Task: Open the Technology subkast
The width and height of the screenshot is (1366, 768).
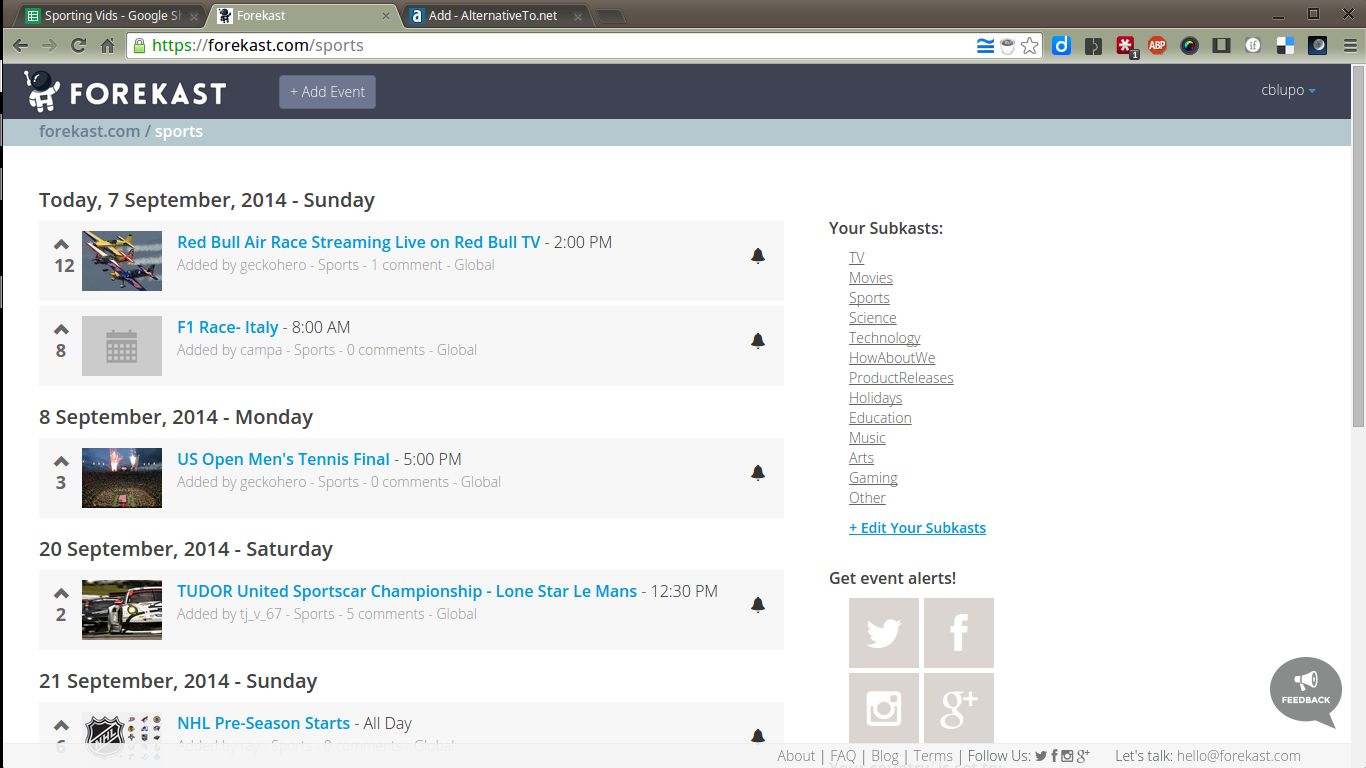Action: point(884,338)
